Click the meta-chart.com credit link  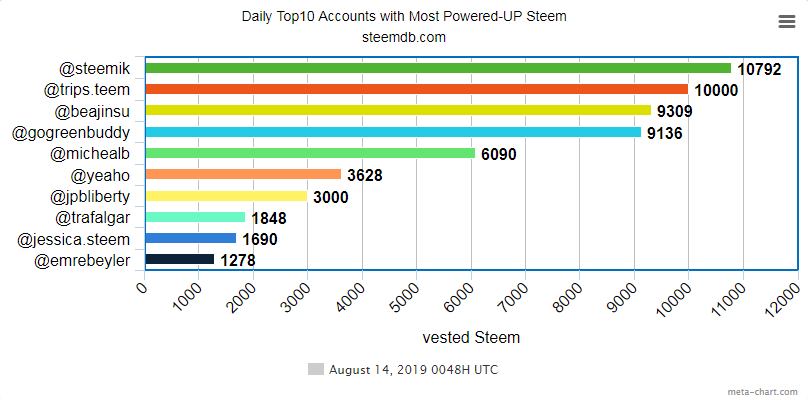point(766,392)
